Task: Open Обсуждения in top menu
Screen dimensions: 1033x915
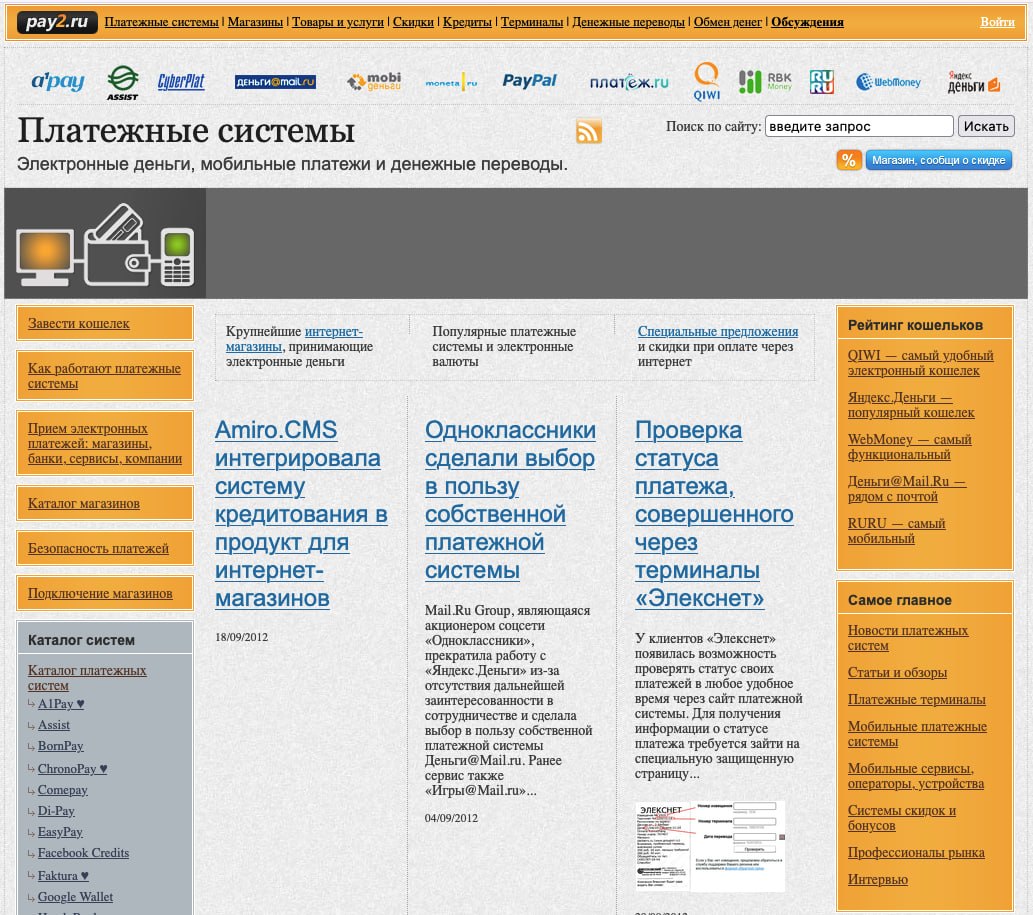Action: (807, 22)
